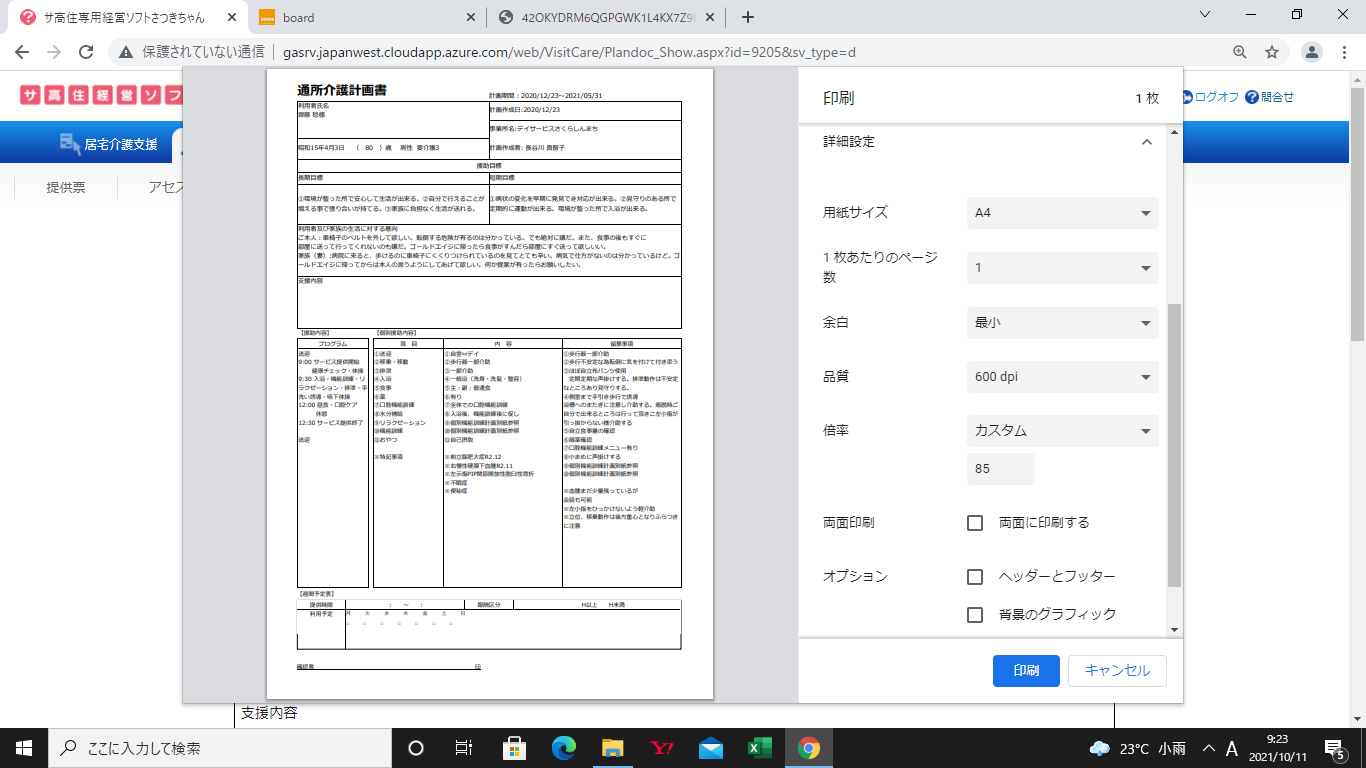Image resolution: width=1366 pixels, height=768 pixels.
Task: Check the 背景のグラフィック option
Action: coord(975,615)
